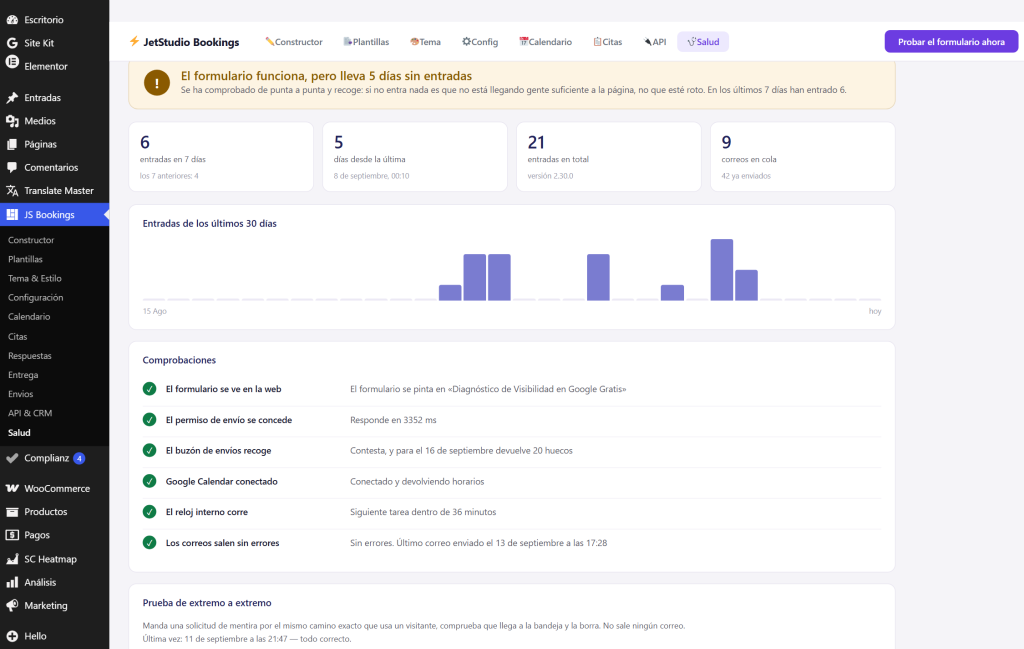
Task: Open Comentarios speech bubble icon
Action: [x=12, y=167]
